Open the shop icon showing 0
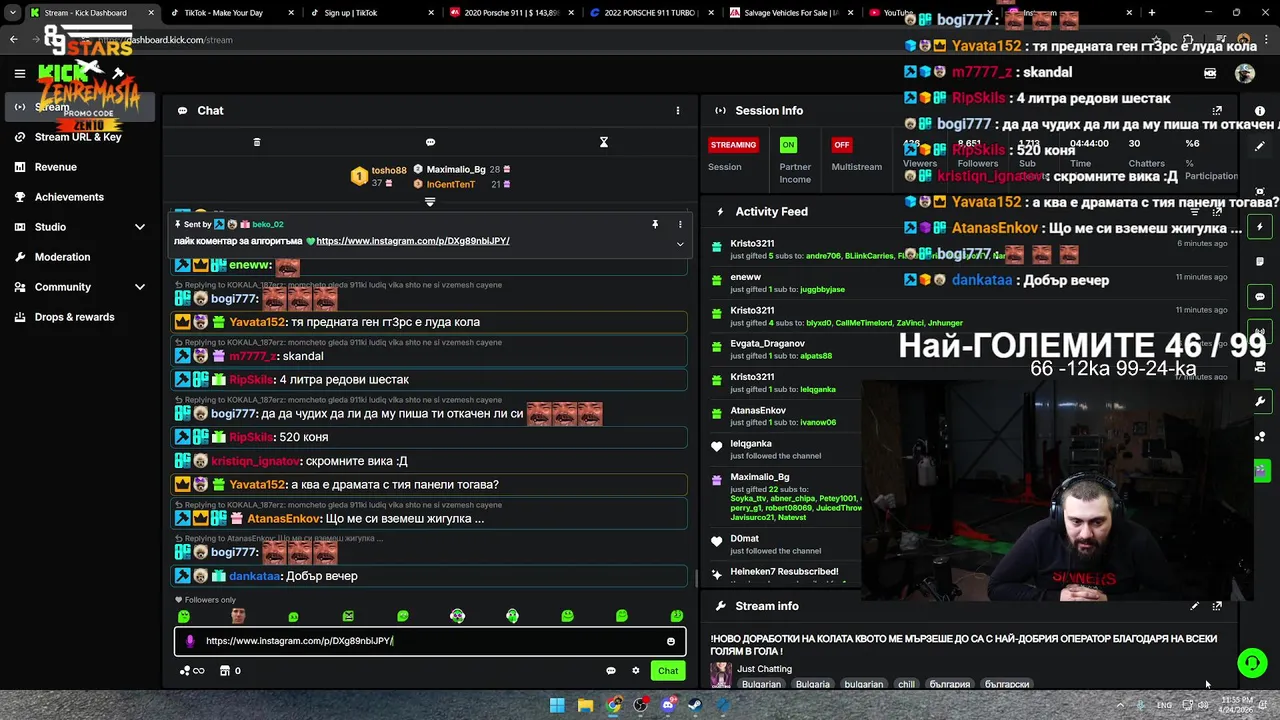 coord(230,671)
